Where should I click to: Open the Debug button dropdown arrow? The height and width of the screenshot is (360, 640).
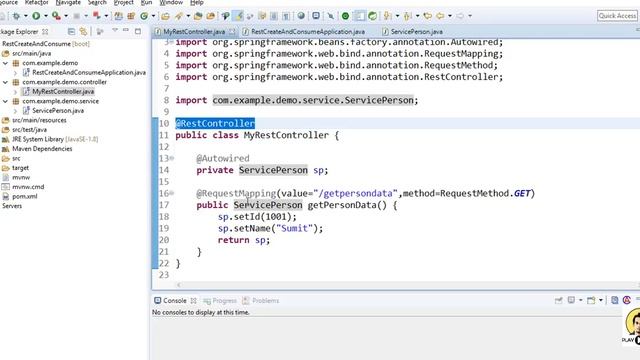click(25, 16)
